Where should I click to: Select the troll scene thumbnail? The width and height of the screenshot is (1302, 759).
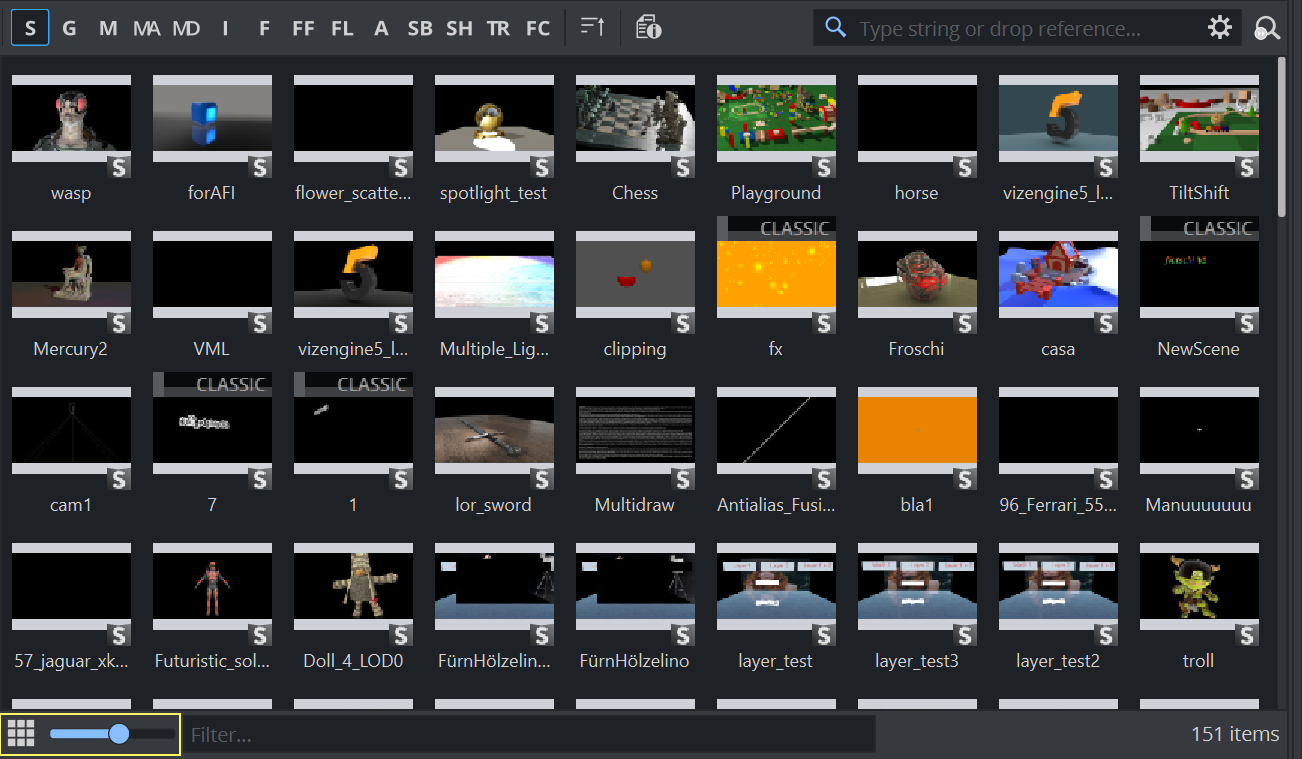(1199, 586)
